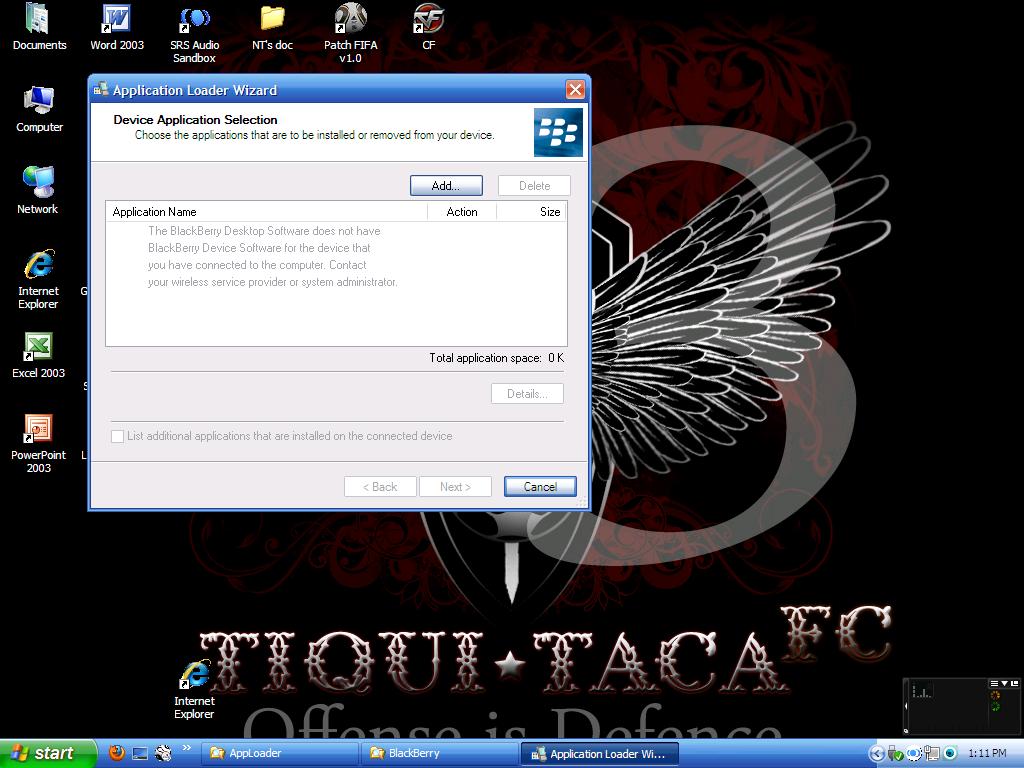Open Excel 2003 desktop shortcut

click(x=38, y=348)
